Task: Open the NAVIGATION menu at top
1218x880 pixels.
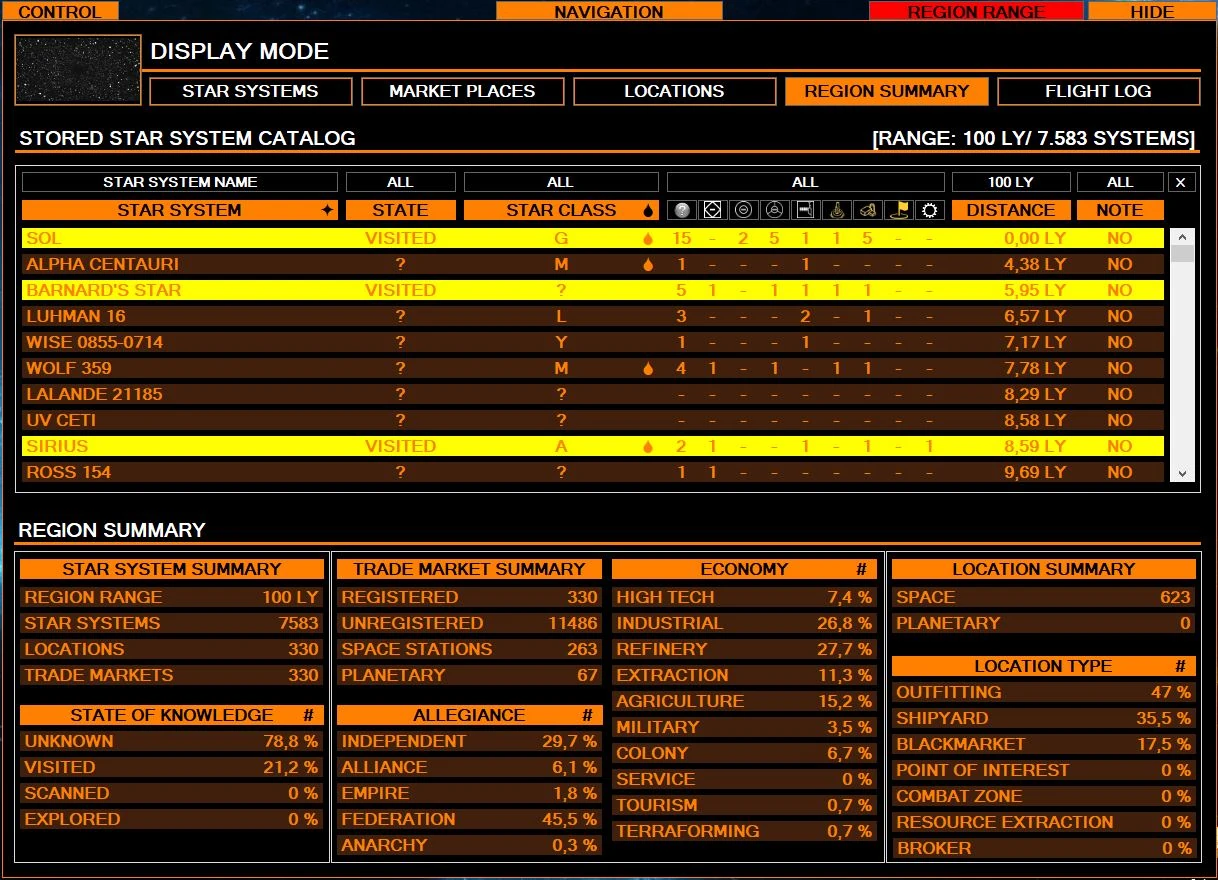Action: [x=609, y=11]
